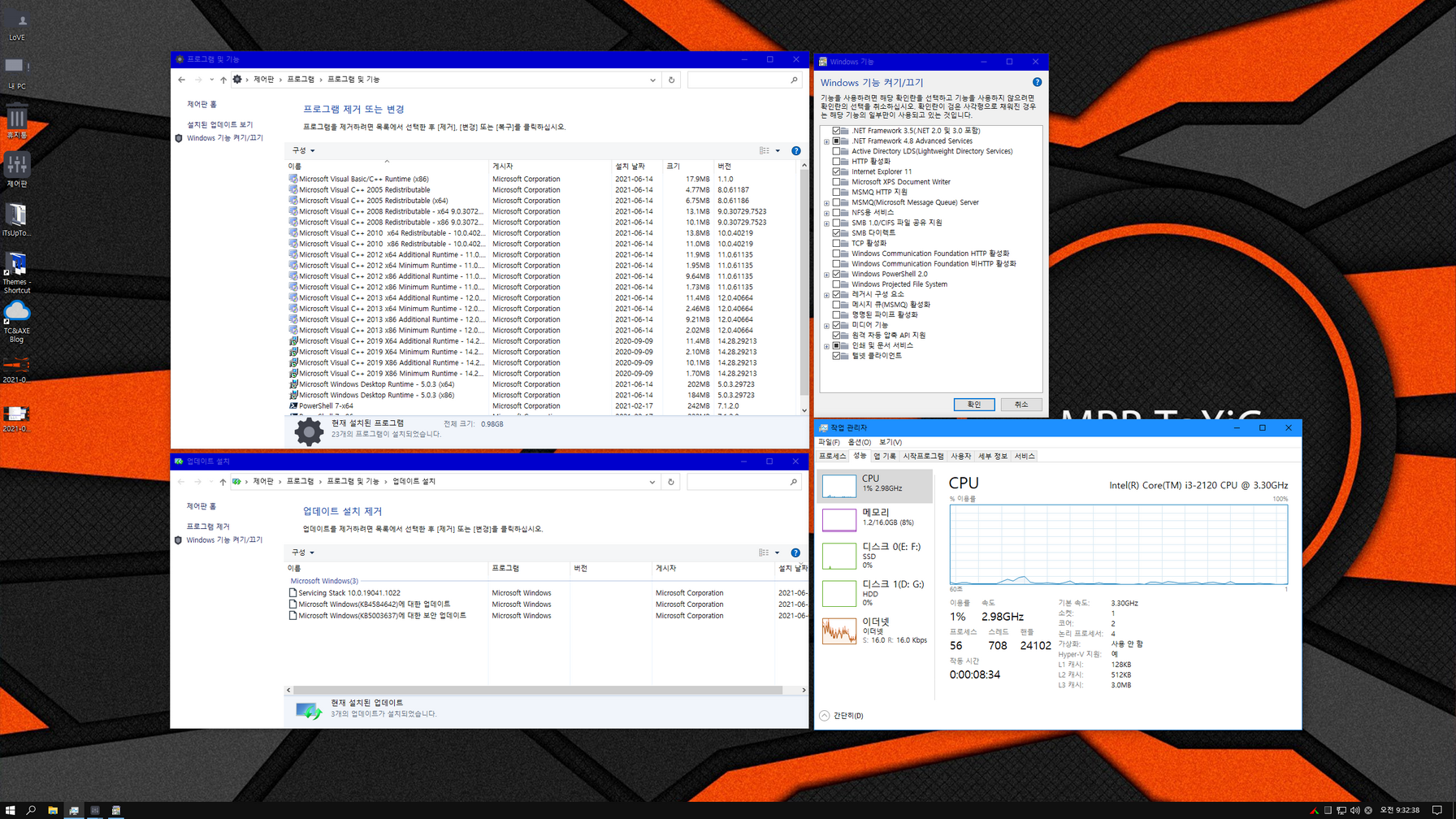Screen dimensions: 1456x819
Task: Enable Microsoft XPS Document Writer checkbox
Action: tap(837, 182)
